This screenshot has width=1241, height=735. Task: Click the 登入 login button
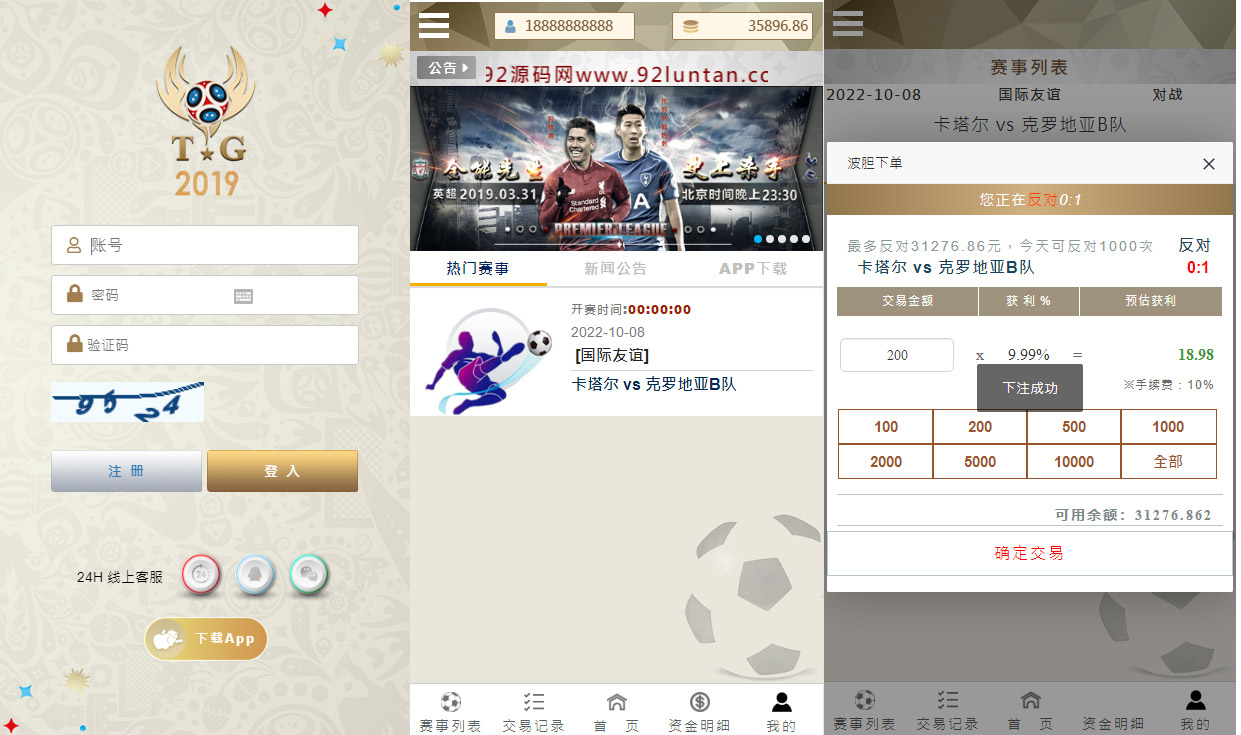(x=282, y=471)
